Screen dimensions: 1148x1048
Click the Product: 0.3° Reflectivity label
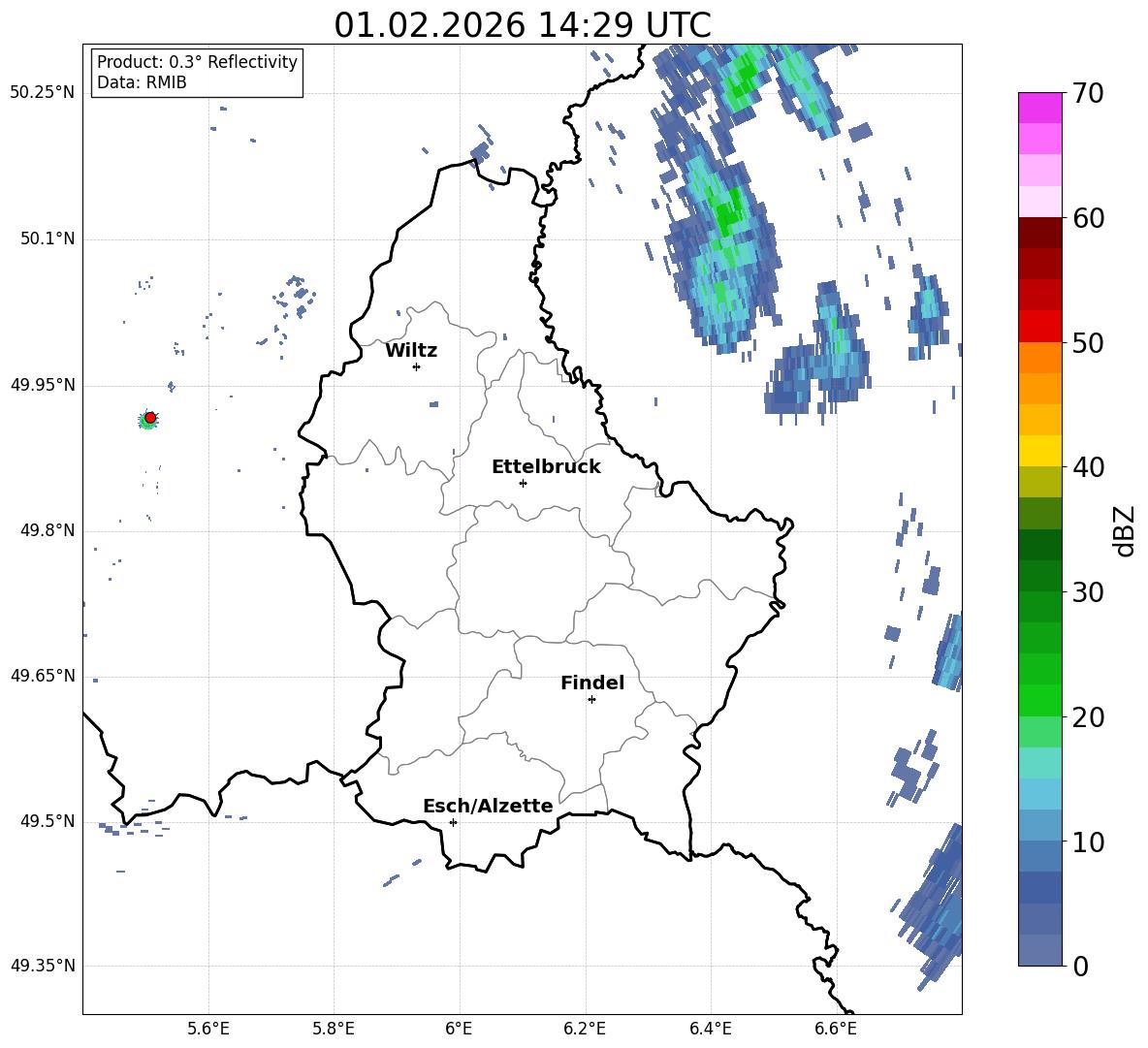click(x=197, y=62)
